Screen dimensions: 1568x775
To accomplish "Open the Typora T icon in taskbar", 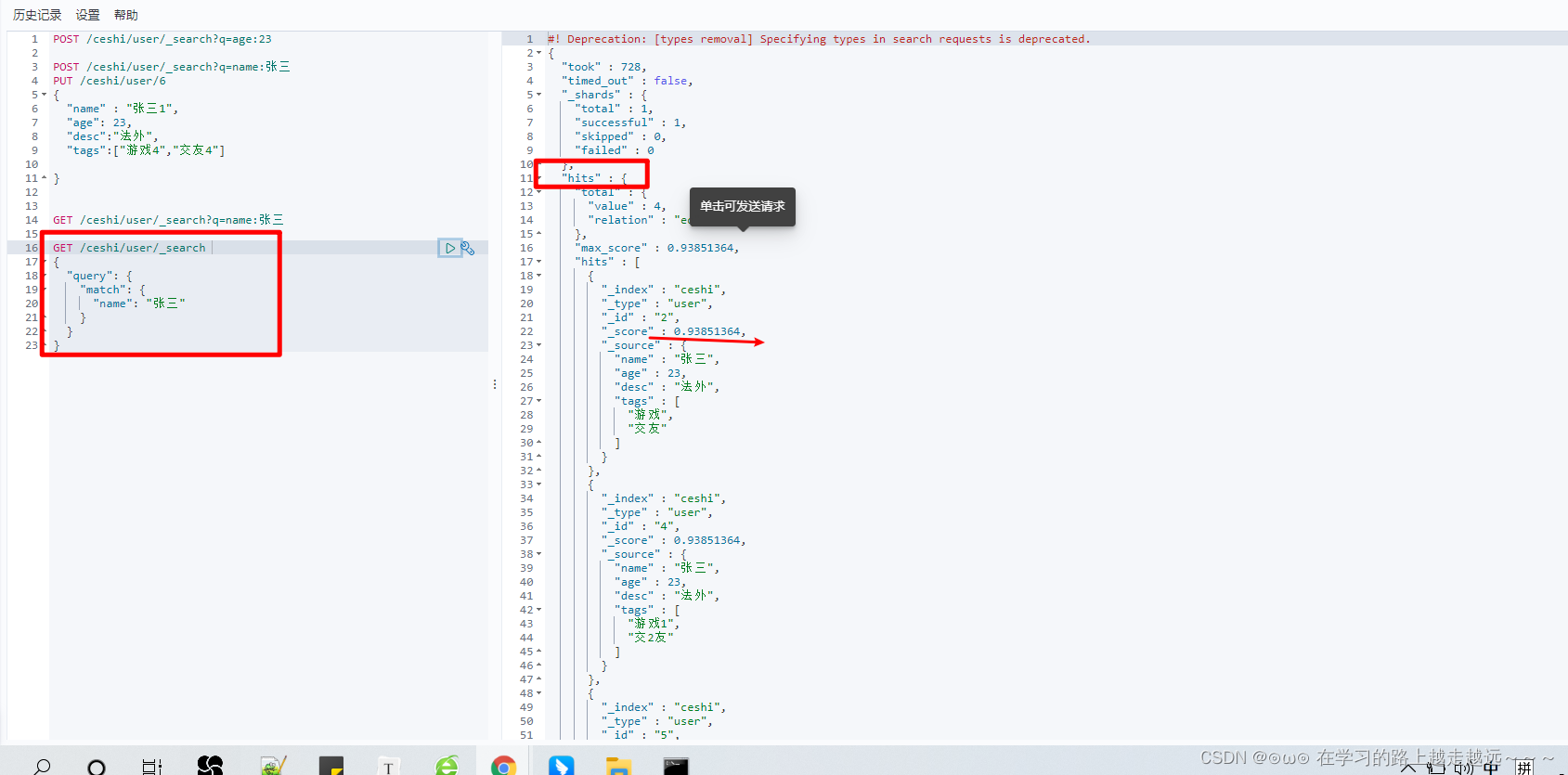I will point(388,768).
